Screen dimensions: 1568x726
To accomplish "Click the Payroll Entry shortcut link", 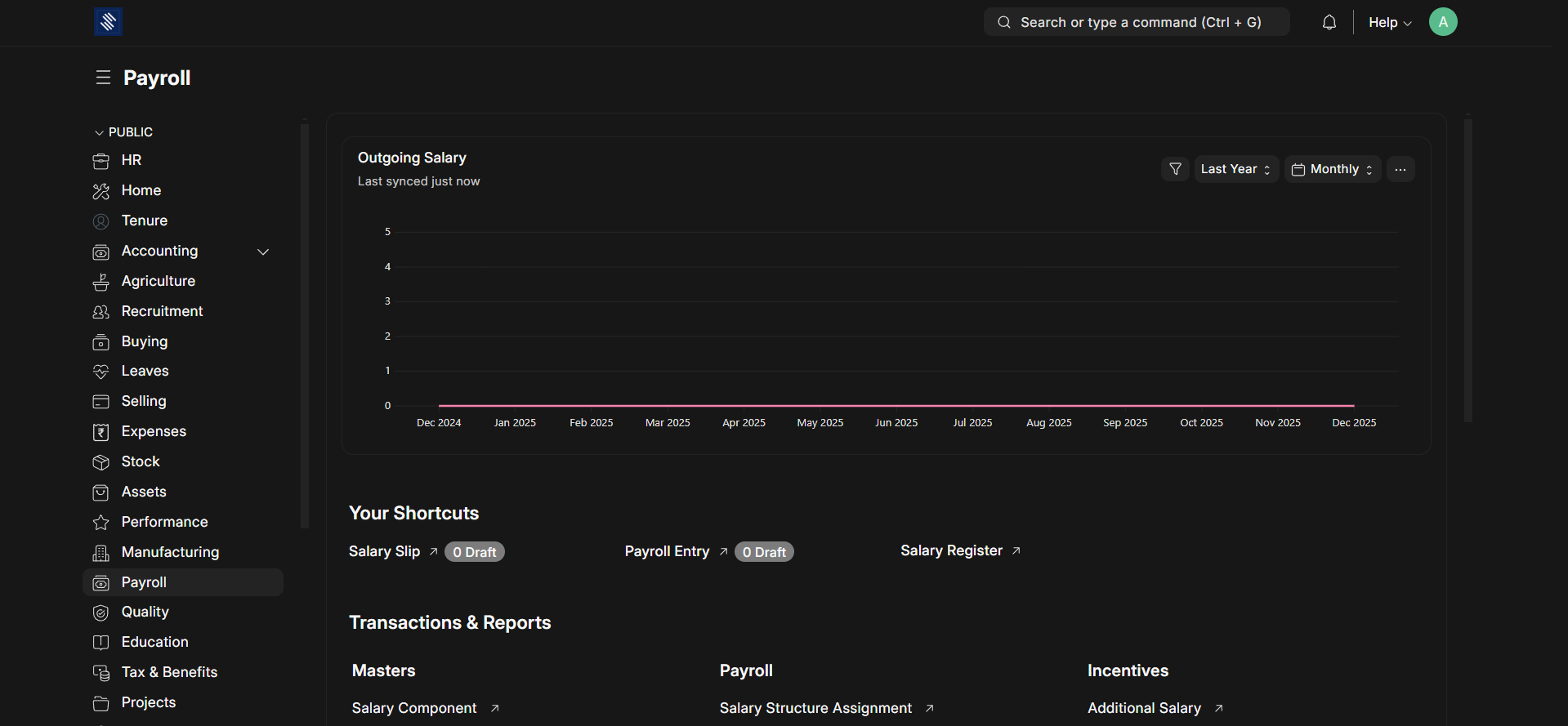I will [x=667, y=551].
